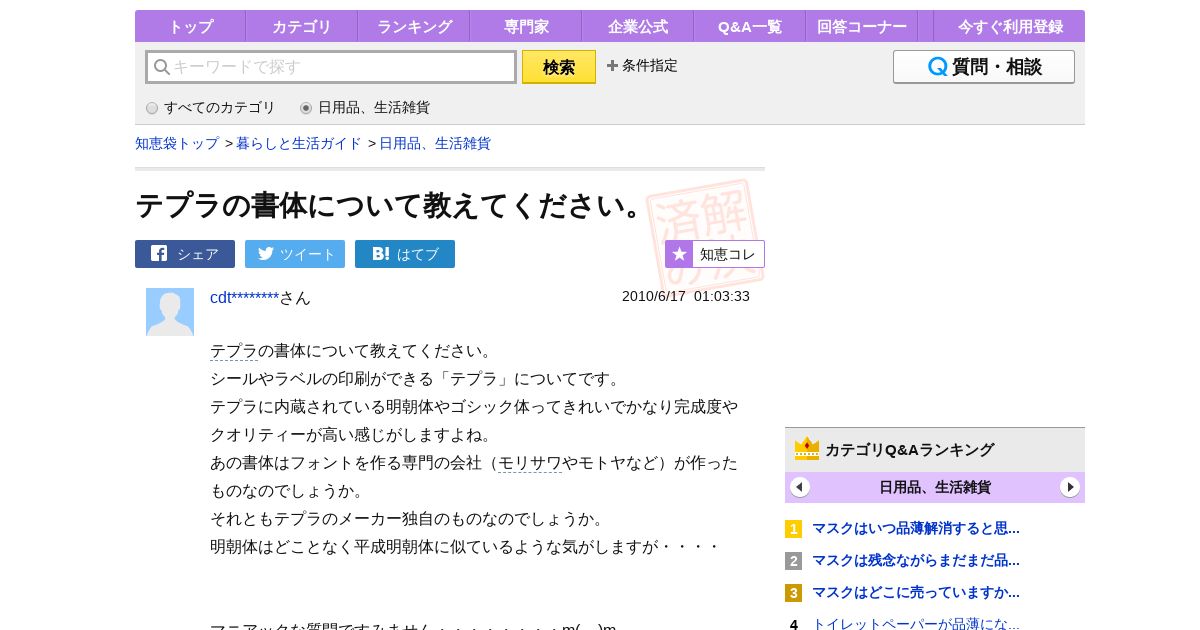Select the すべてのカテゴリ radio button

(x=152, y=108)
